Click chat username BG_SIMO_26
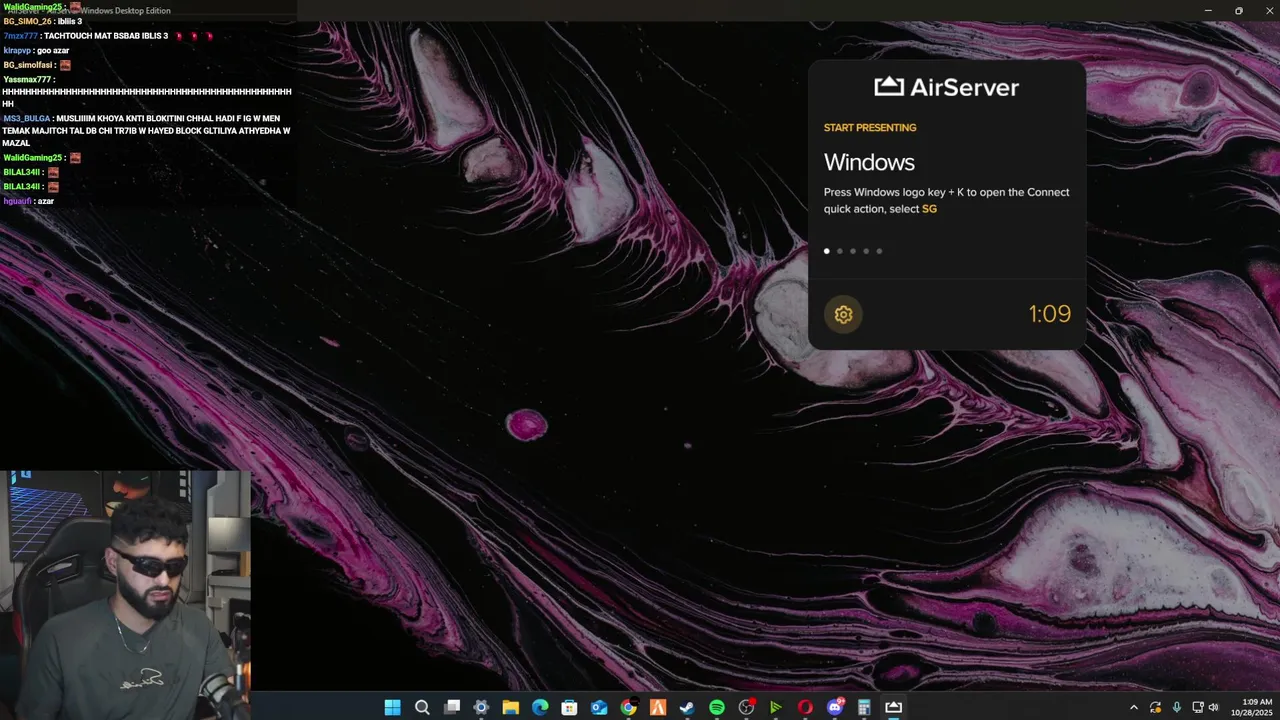This screenshot has height=720, width=1280. pos(27,21)
